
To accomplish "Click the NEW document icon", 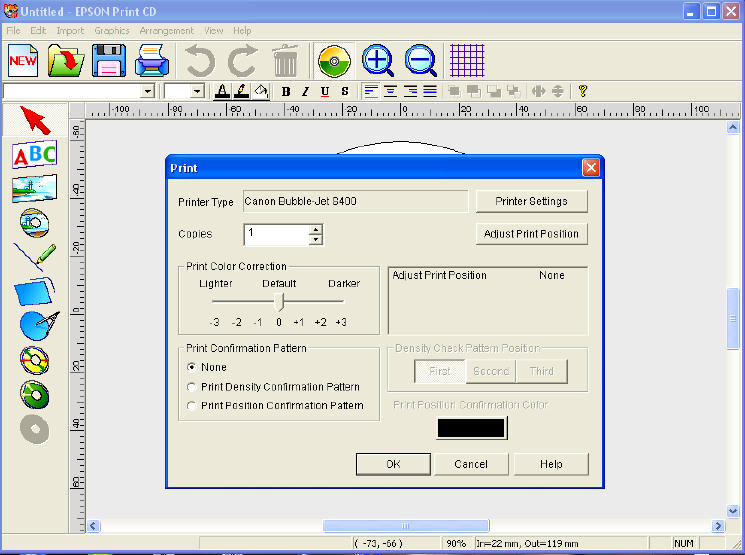I will click(x=23, y=60).
